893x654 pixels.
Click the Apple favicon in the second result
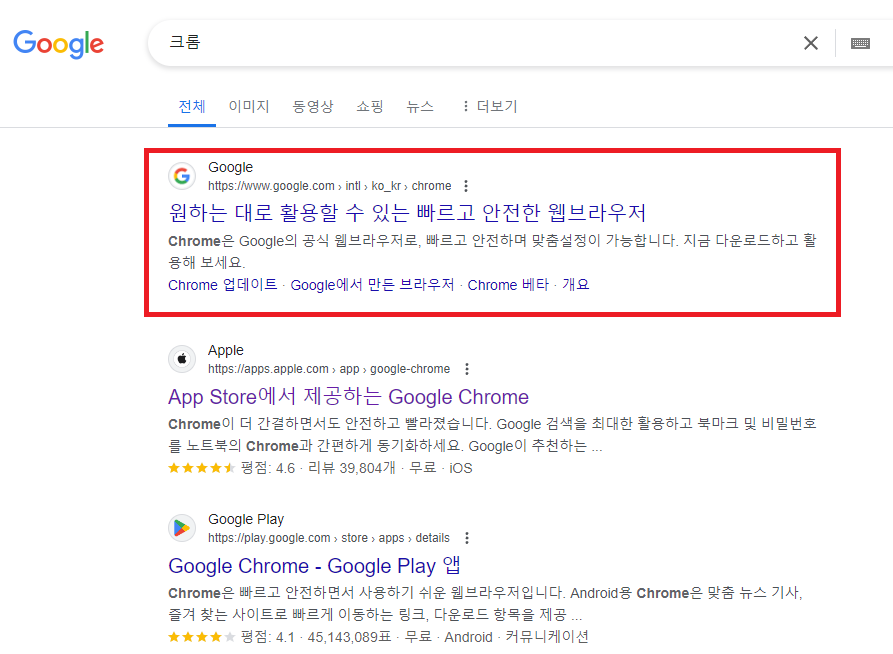[182, 359]
